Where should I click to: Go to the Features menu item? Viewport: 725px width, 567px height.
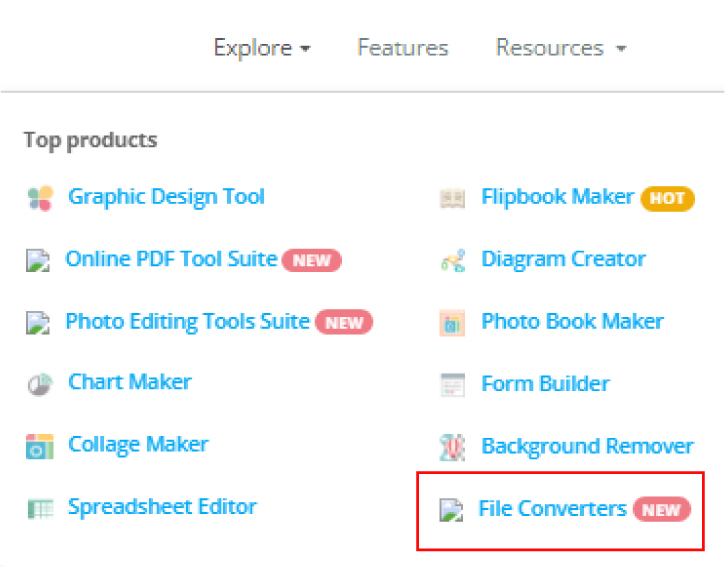(x=402, y=48)
